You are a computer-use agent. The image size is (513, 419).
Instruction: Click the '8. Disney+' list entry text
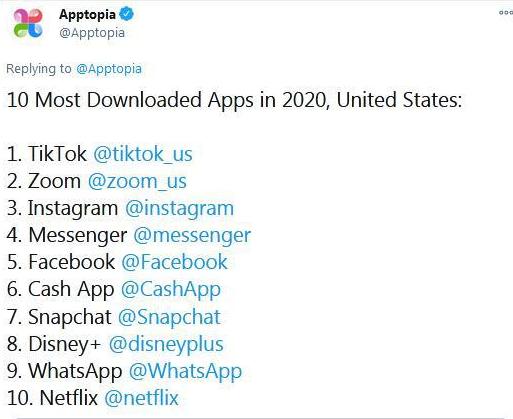[54, 344]
